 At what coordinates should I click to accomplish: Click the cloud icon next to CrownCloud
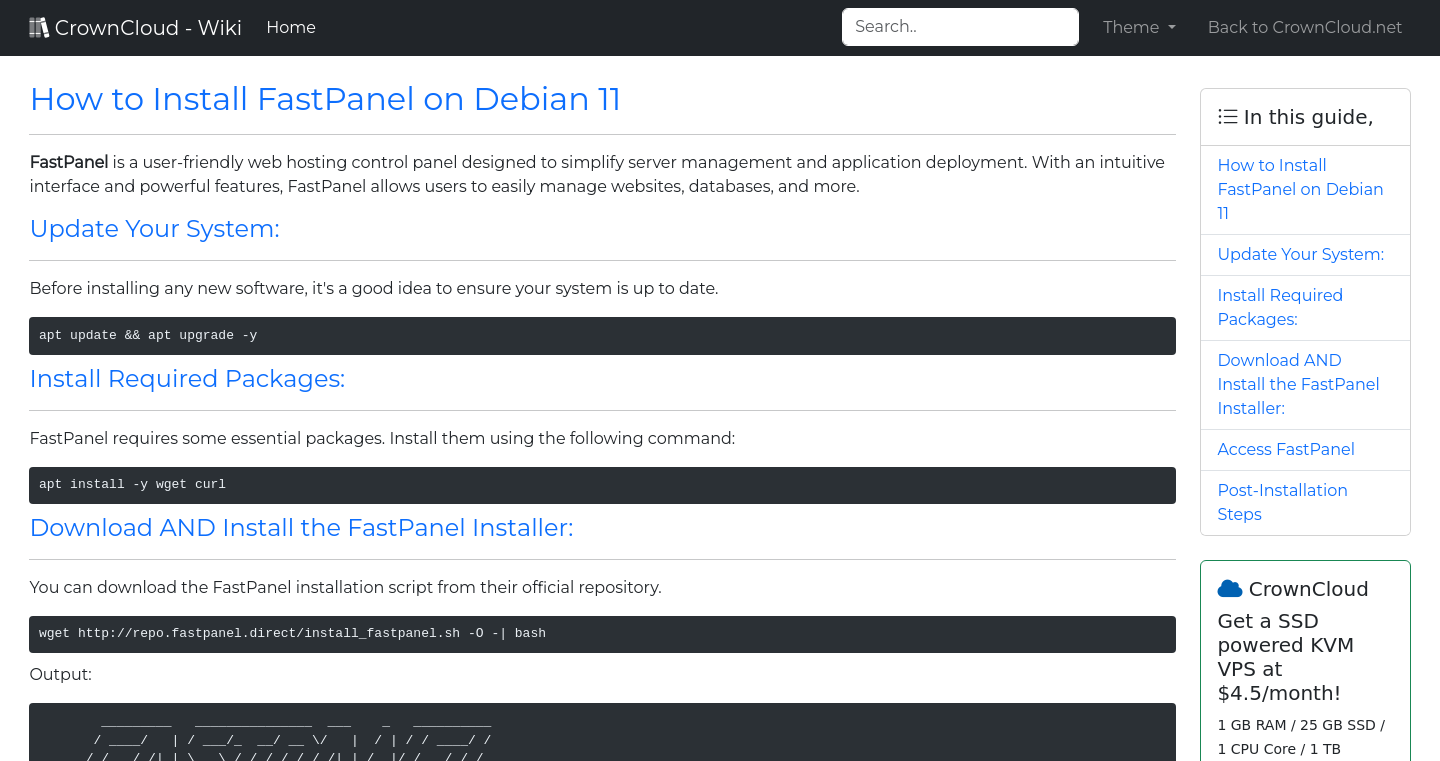pos(1232,588)
